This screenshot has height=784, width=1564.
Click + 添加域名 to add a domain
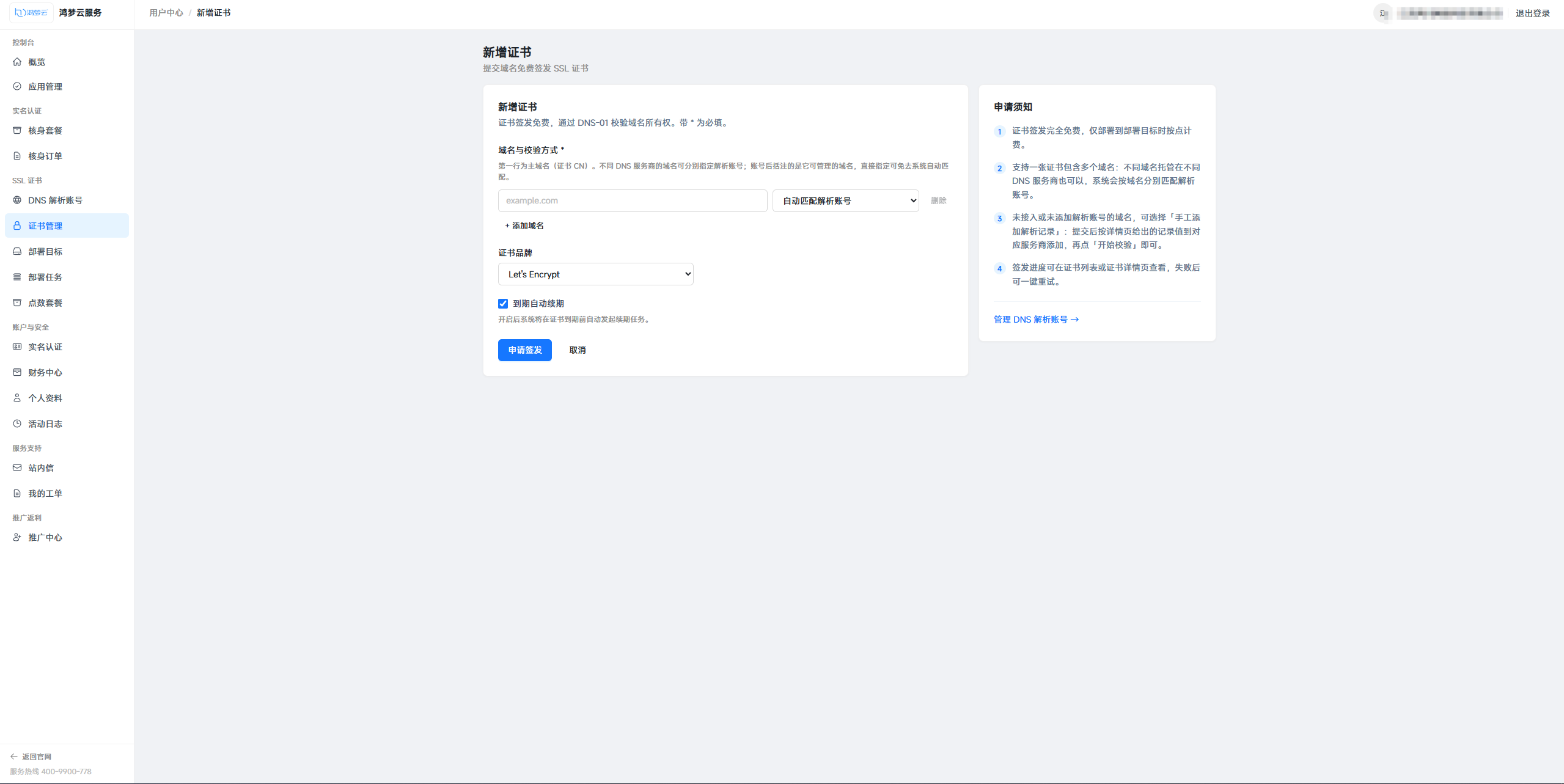pos(524,225)
